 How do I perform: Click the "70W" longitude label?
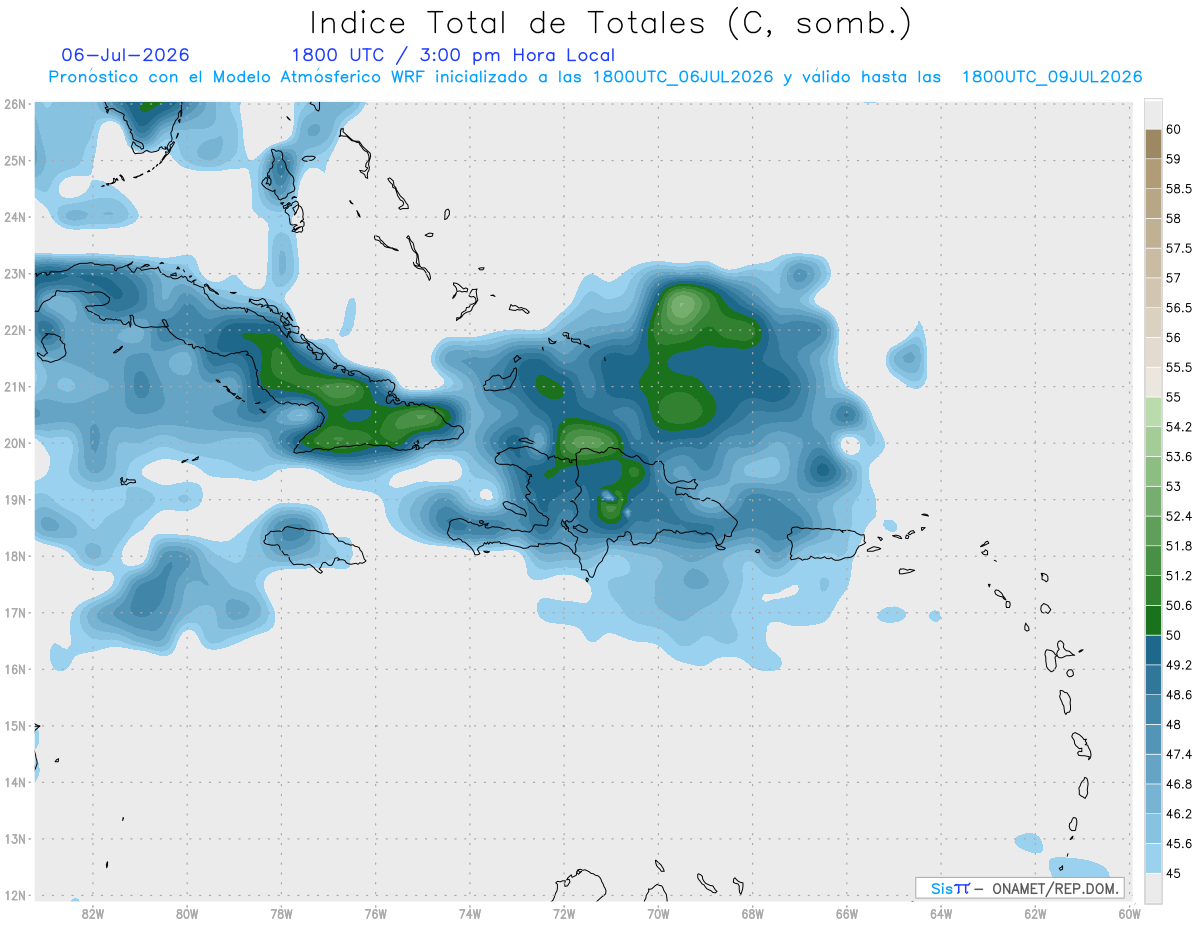click(658, 913)
